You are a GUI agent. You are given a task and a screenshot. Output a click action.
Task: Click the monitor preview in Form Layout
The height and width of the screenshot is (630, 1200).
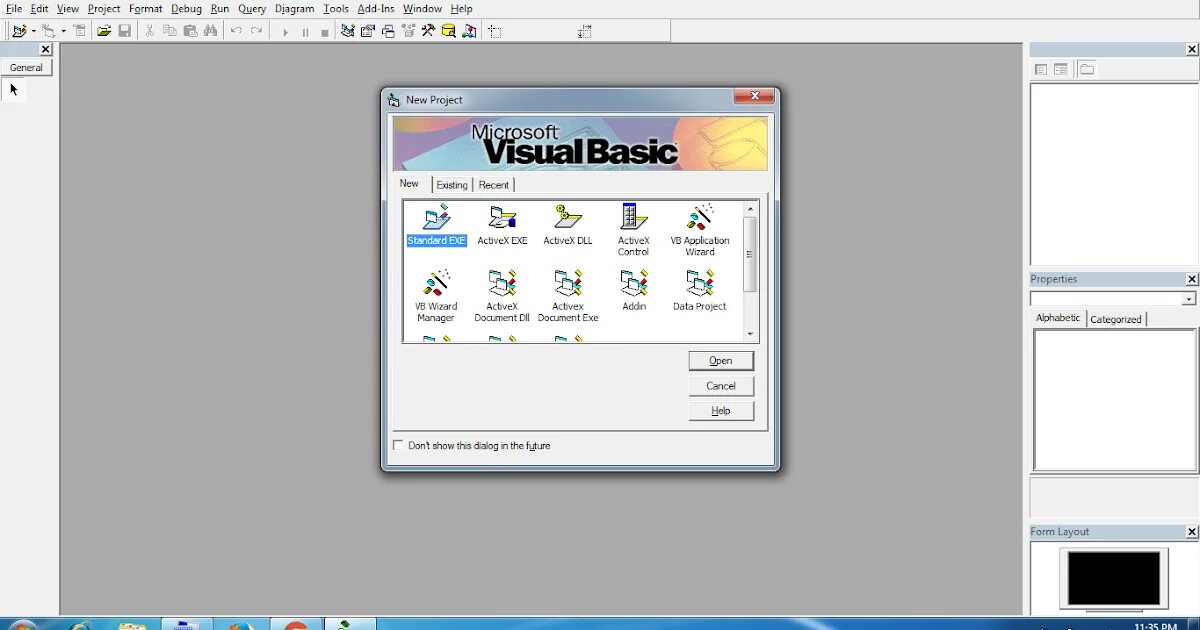coord(1114,579)
